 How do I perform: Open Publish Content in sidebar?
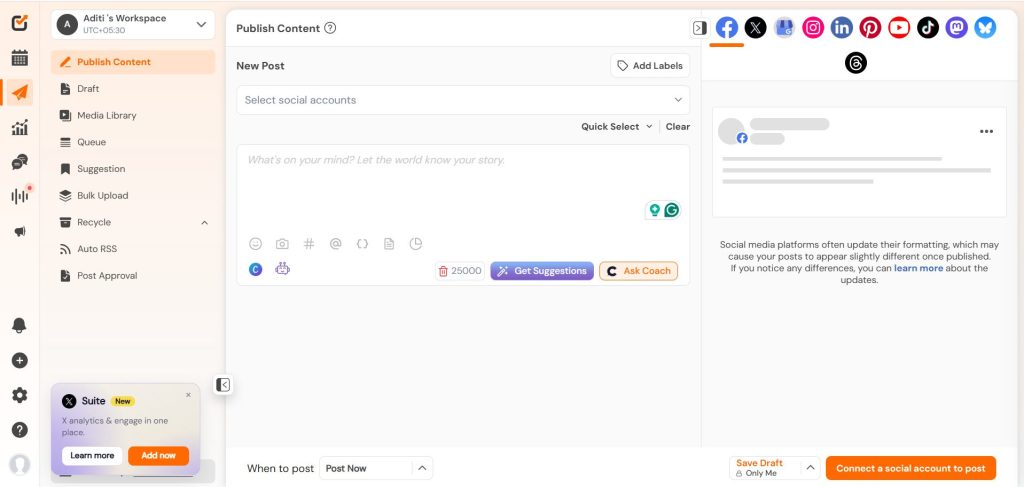tap(133, 62)
